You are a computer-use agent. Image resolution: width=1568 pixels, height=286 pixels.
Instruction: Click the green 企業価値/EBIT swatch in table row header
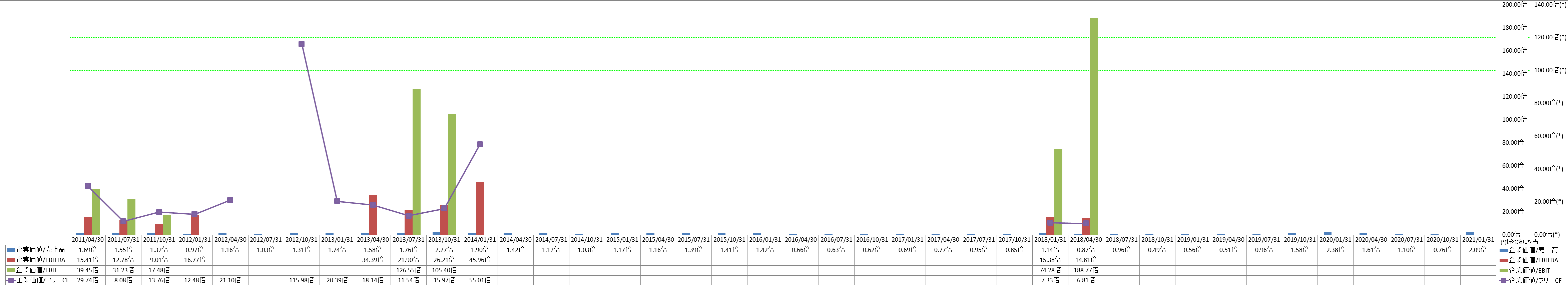pyautogui.click(x=11, y=270)
